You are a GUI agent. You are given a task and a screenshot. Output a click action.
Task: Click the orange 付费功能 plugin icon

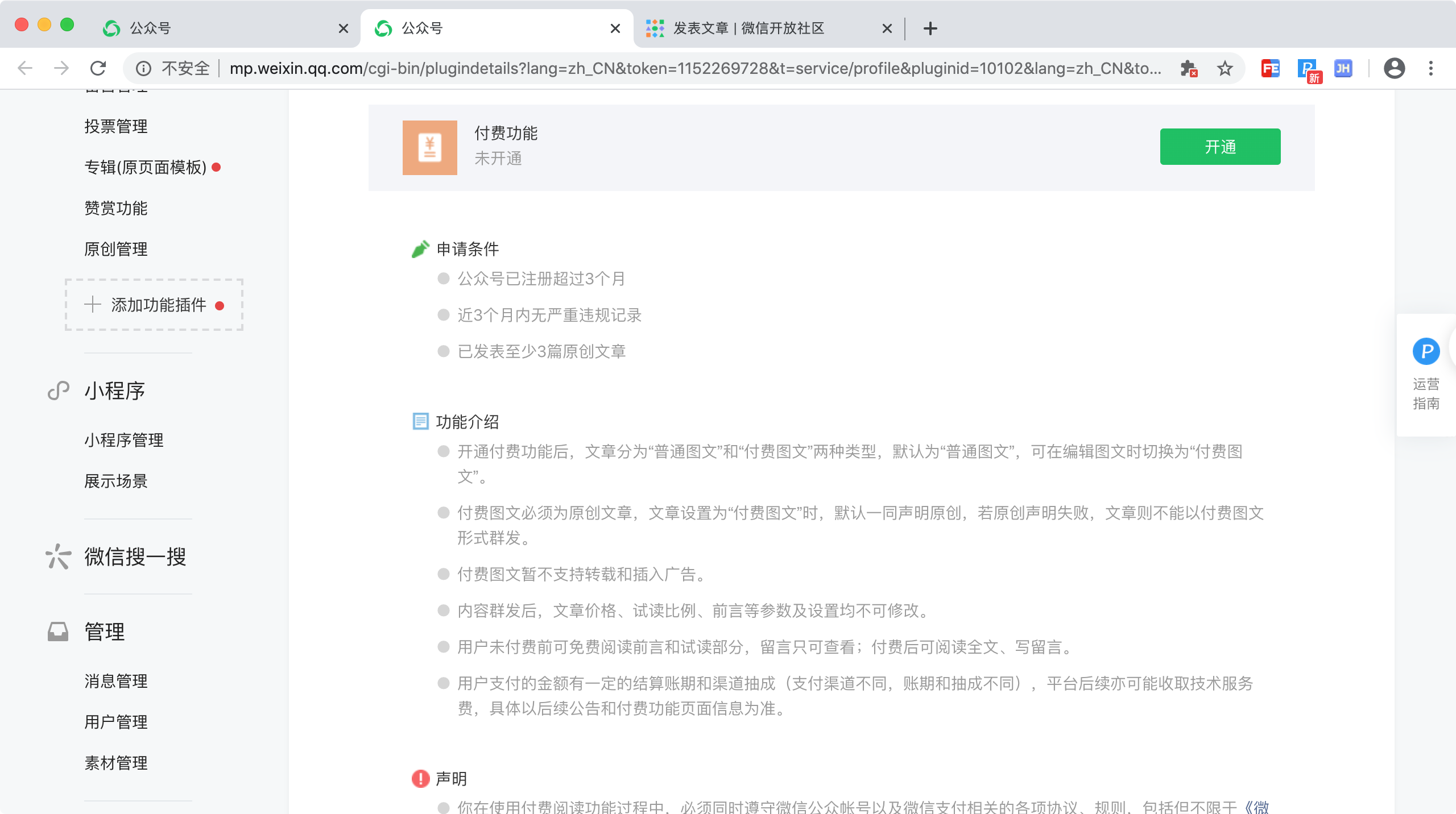point(429,148)
